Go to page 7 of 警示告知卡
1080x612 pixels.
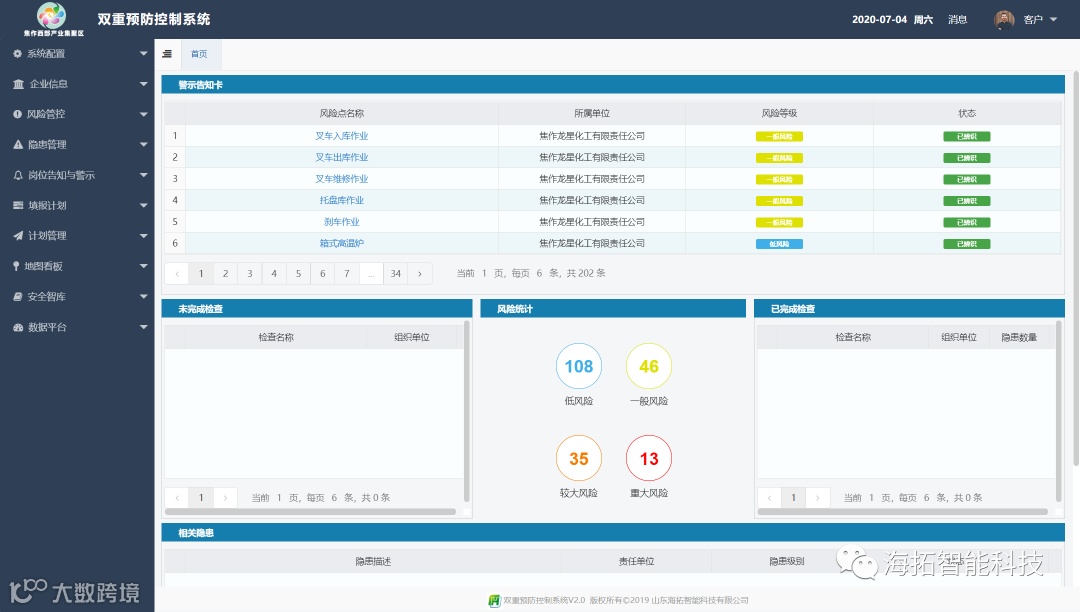pyautogui.click(x=346, y=273)
